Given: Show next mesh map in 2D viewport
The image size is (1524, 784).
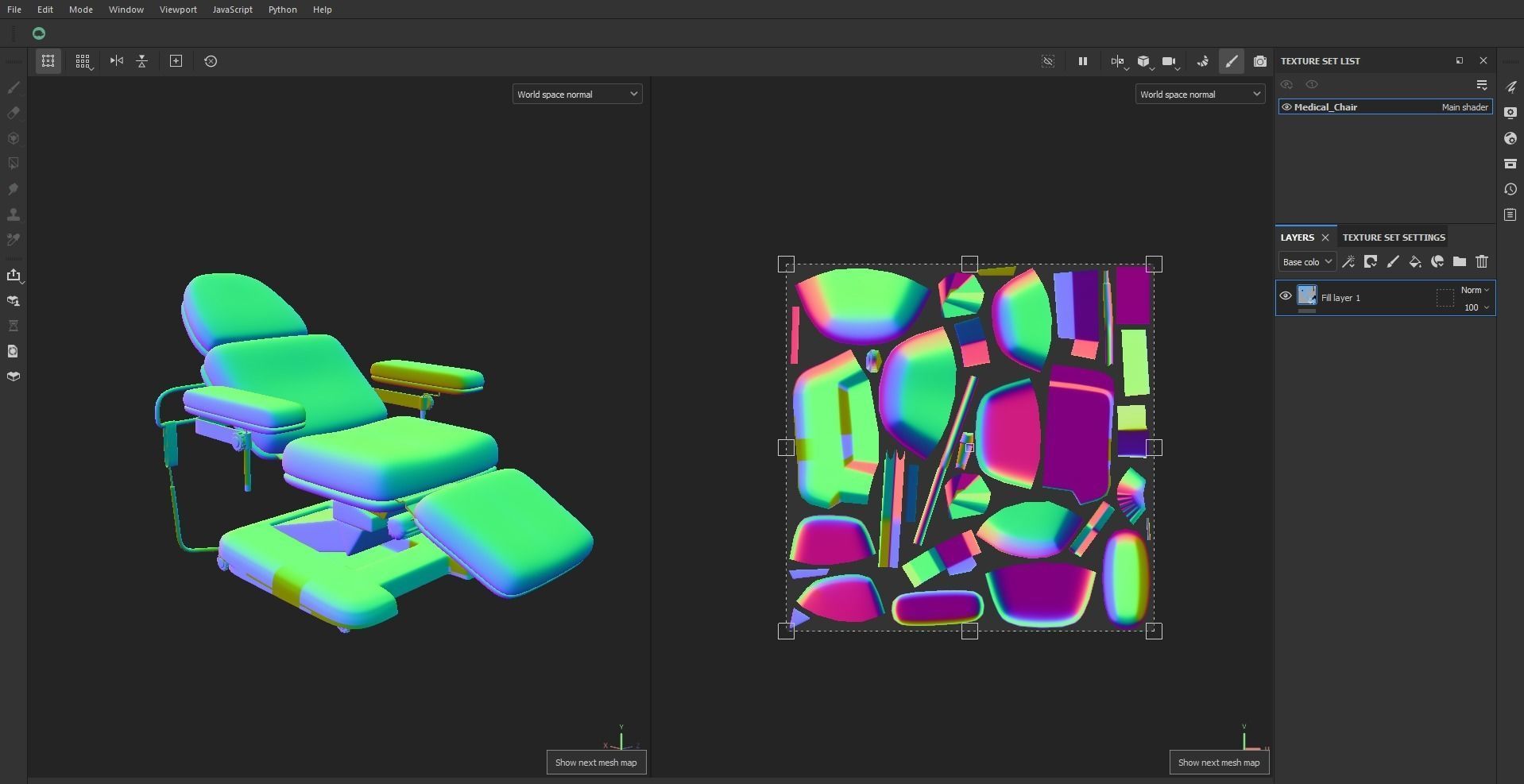Looking at the screenshot, I should coord(1219,763).
